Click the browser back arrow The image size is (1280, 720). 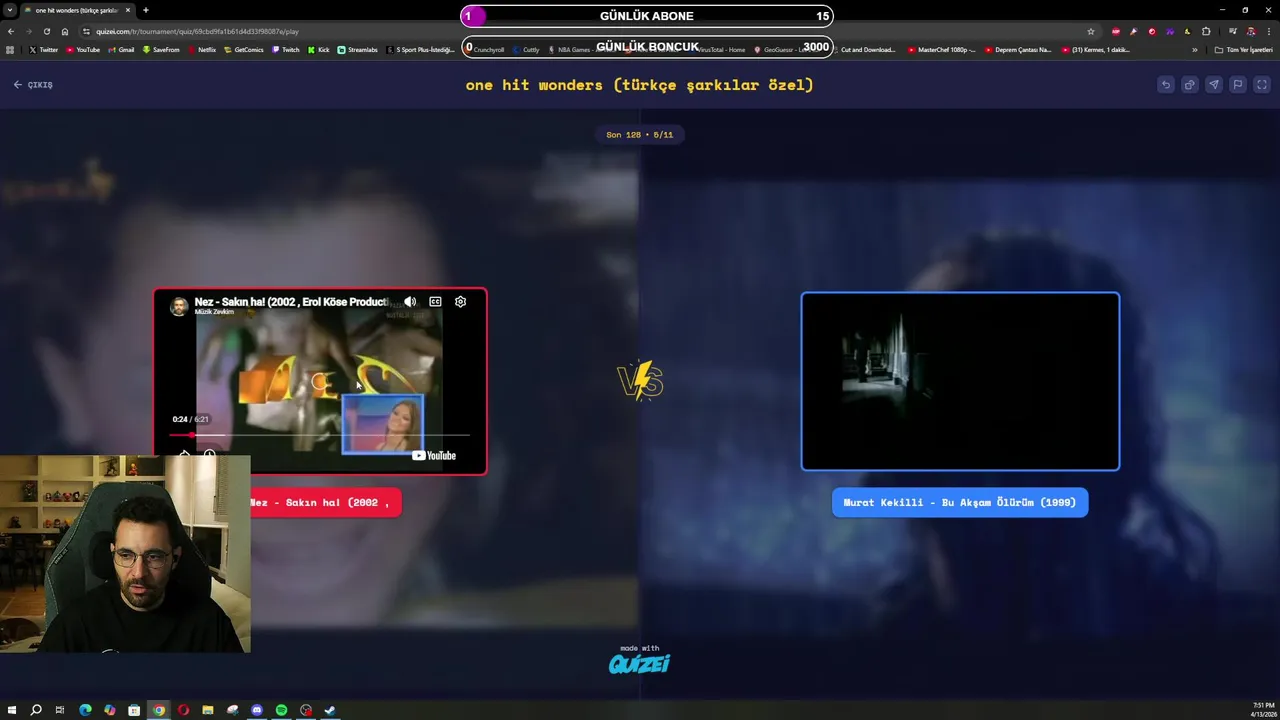tap(11, 31)
